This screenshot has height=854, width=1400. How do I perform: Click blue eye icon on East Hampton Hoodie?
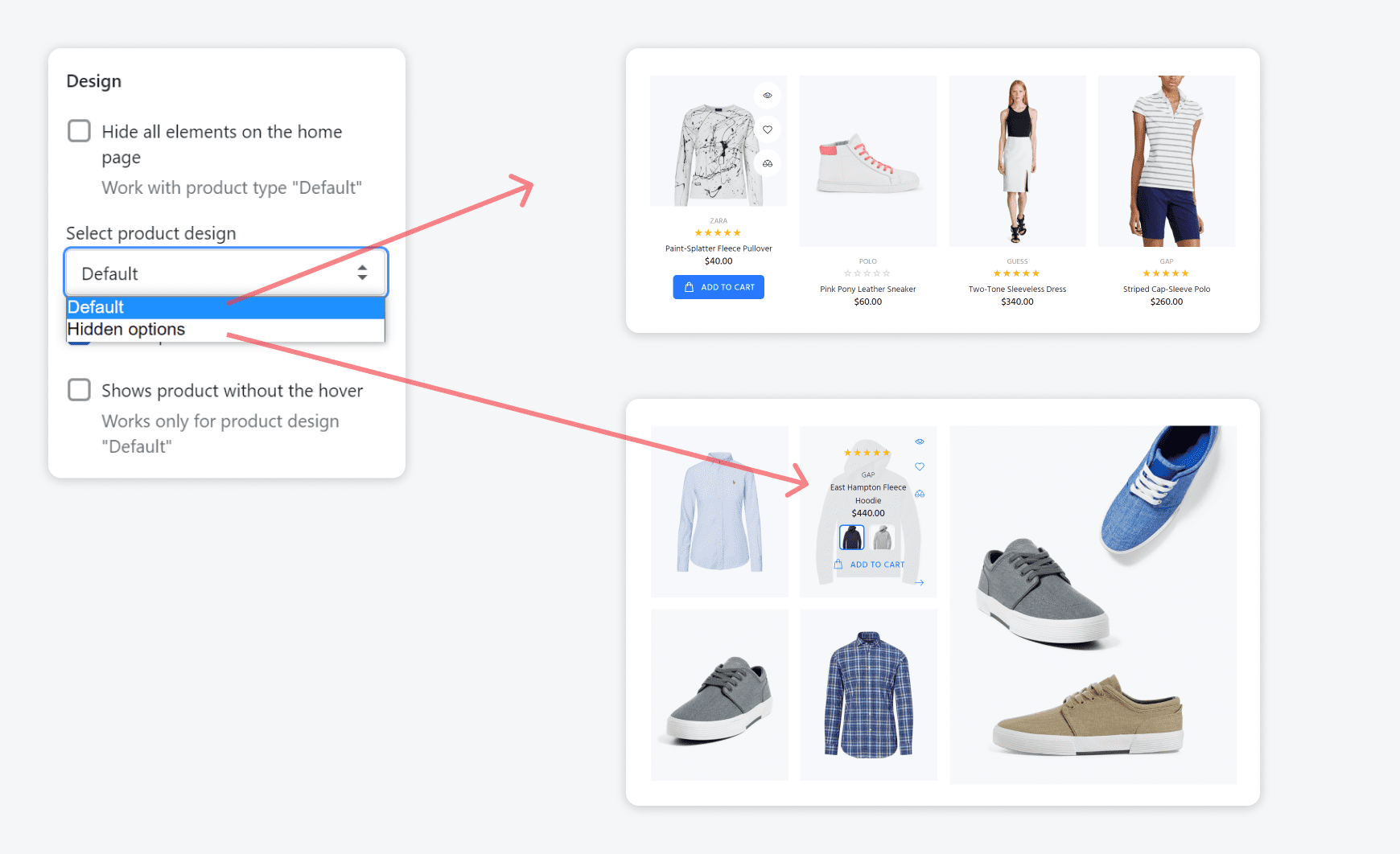click(x=920, y=441)
